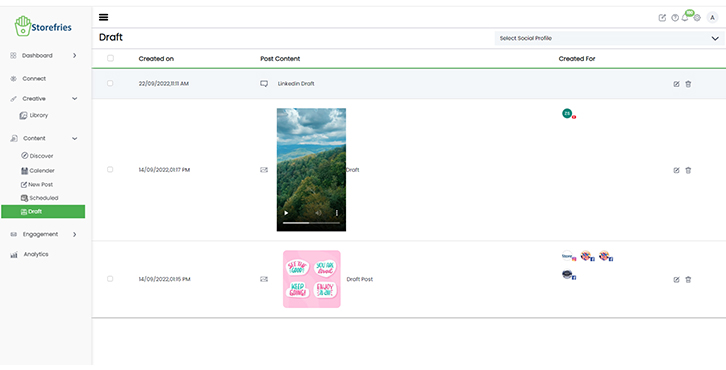
Task: Click the Draft Post text
Action: [x=360, y=279]
